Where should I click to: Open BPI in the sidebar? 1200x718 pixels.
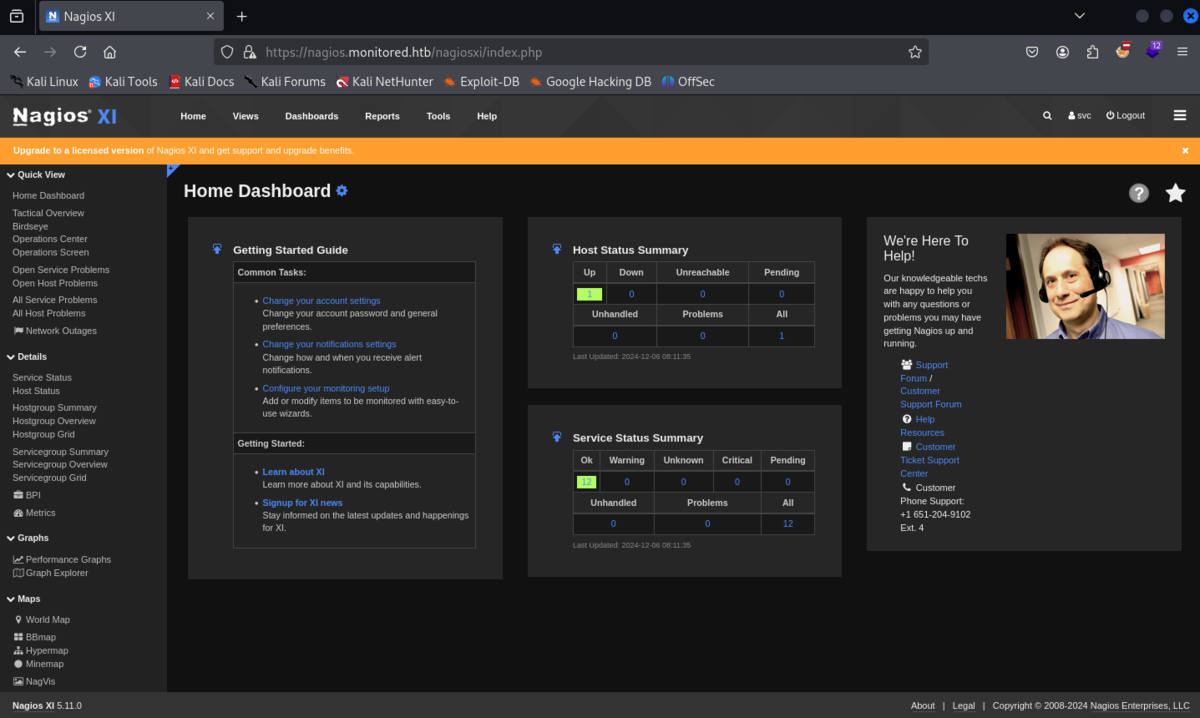26,495
